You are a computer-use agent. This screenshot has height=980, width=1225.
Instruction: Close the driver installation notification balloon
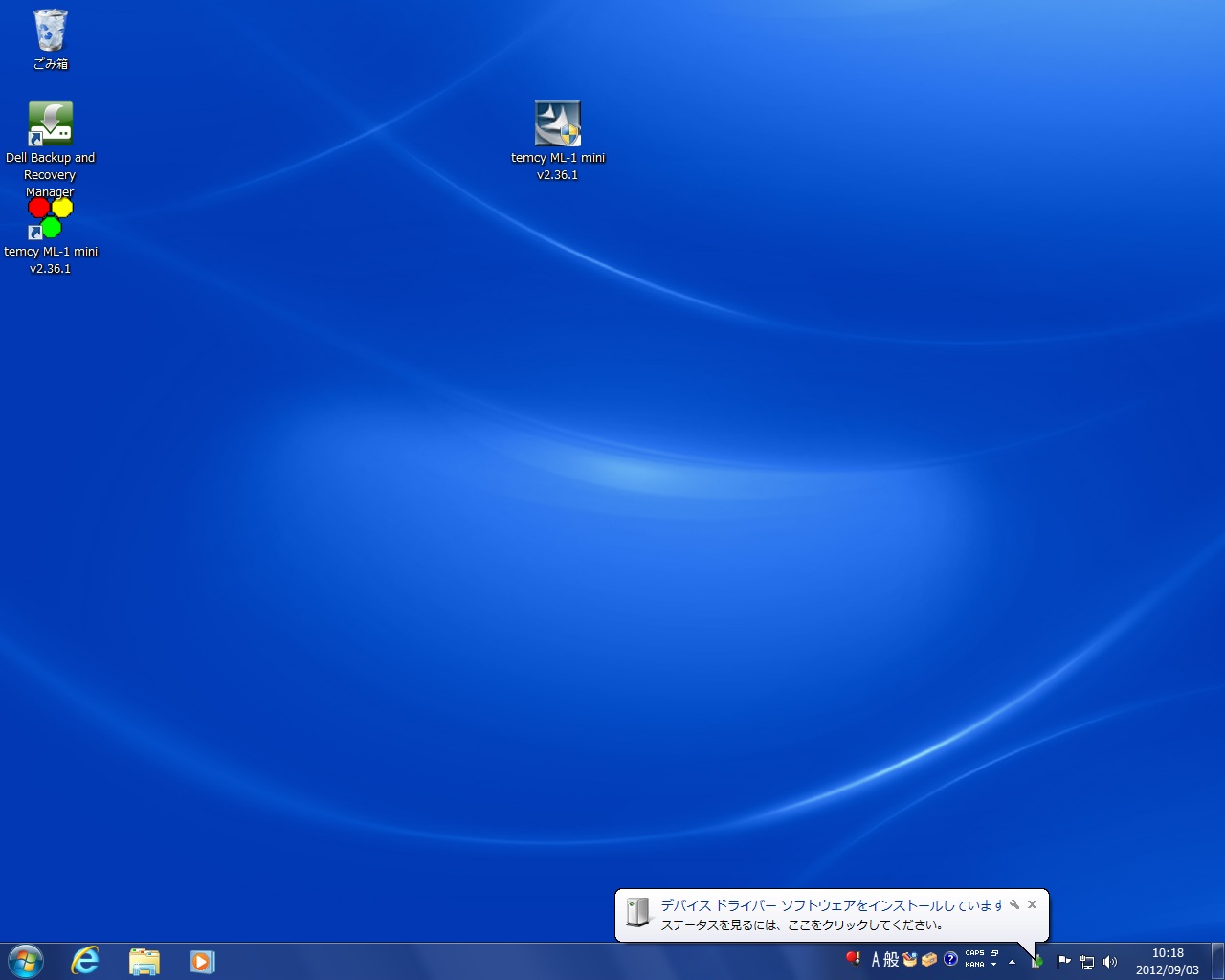click(1032, 904)
